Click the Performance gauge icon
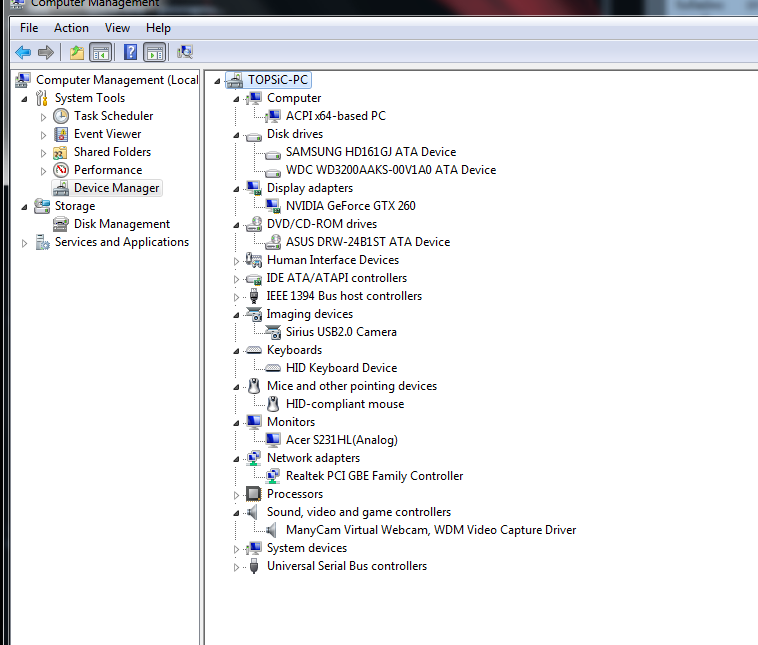Viewport: 758px width, 645px height. 61,170
